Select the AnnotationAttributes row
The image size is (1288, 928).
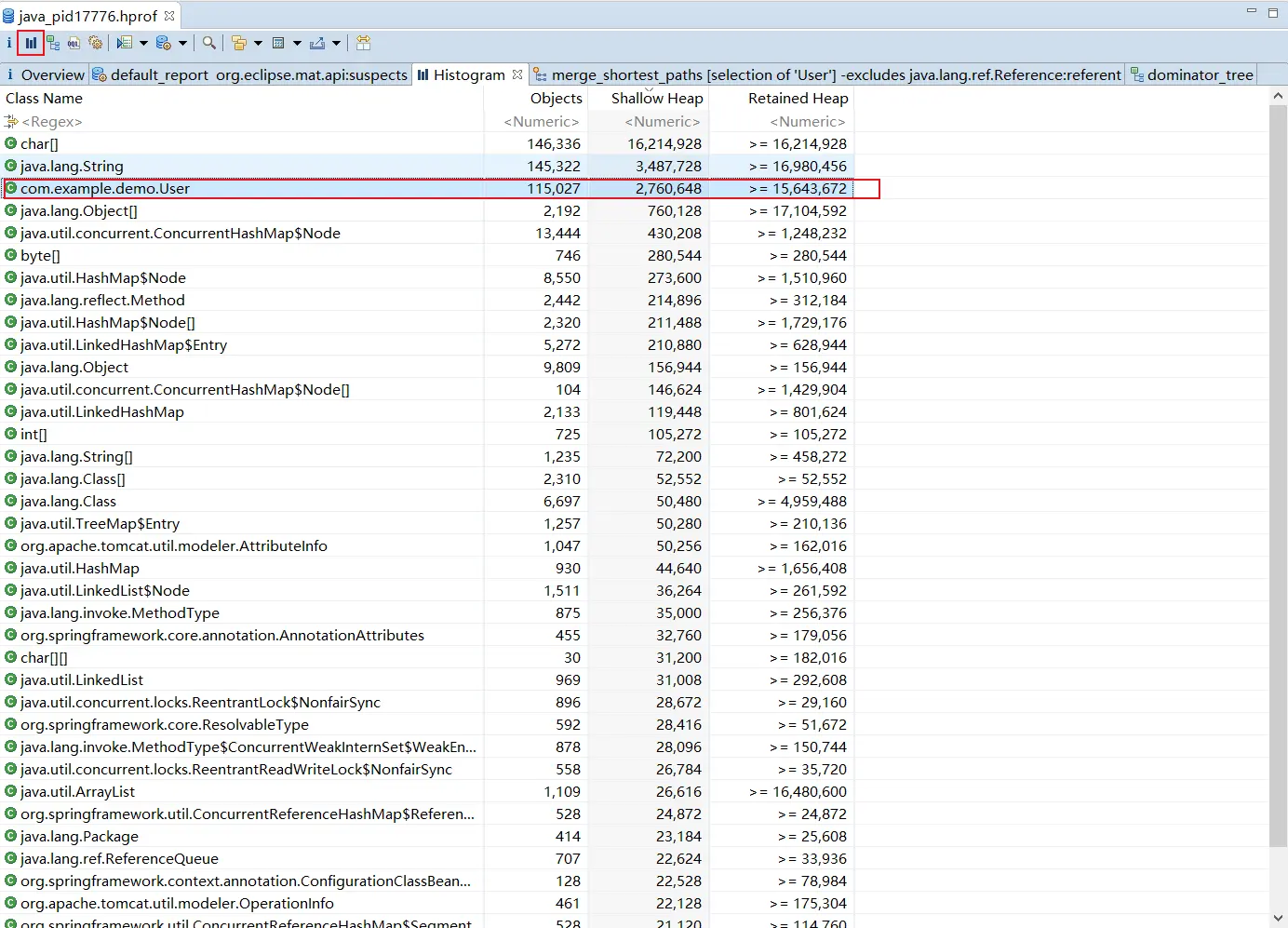pos(427,636)
